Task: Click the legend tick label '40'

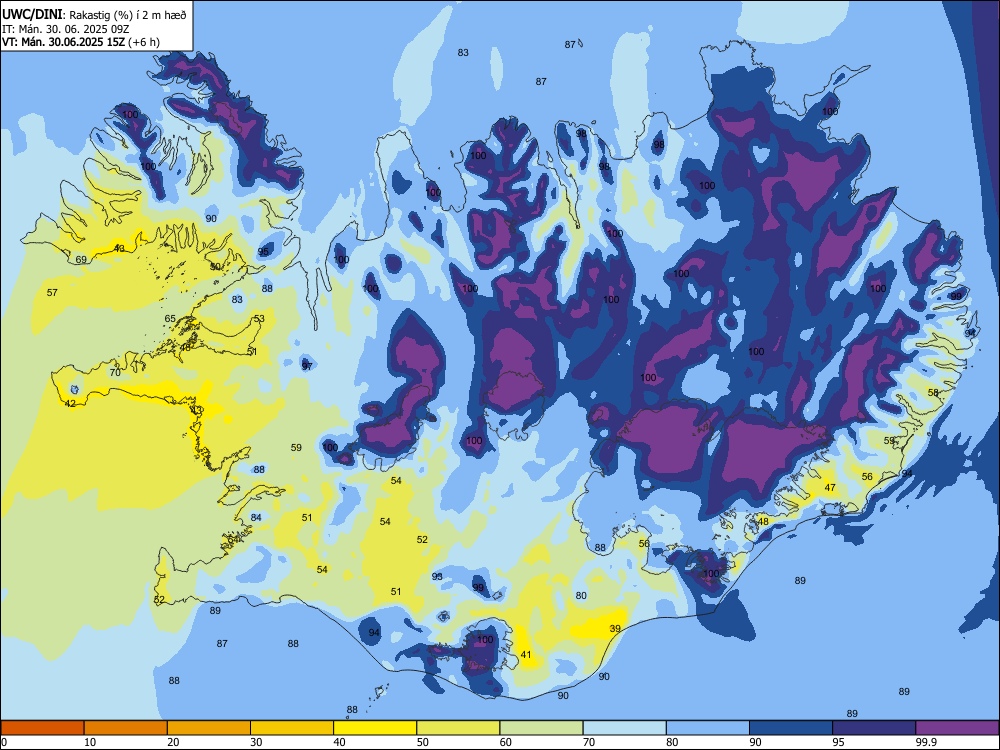Action: (339, 742)
